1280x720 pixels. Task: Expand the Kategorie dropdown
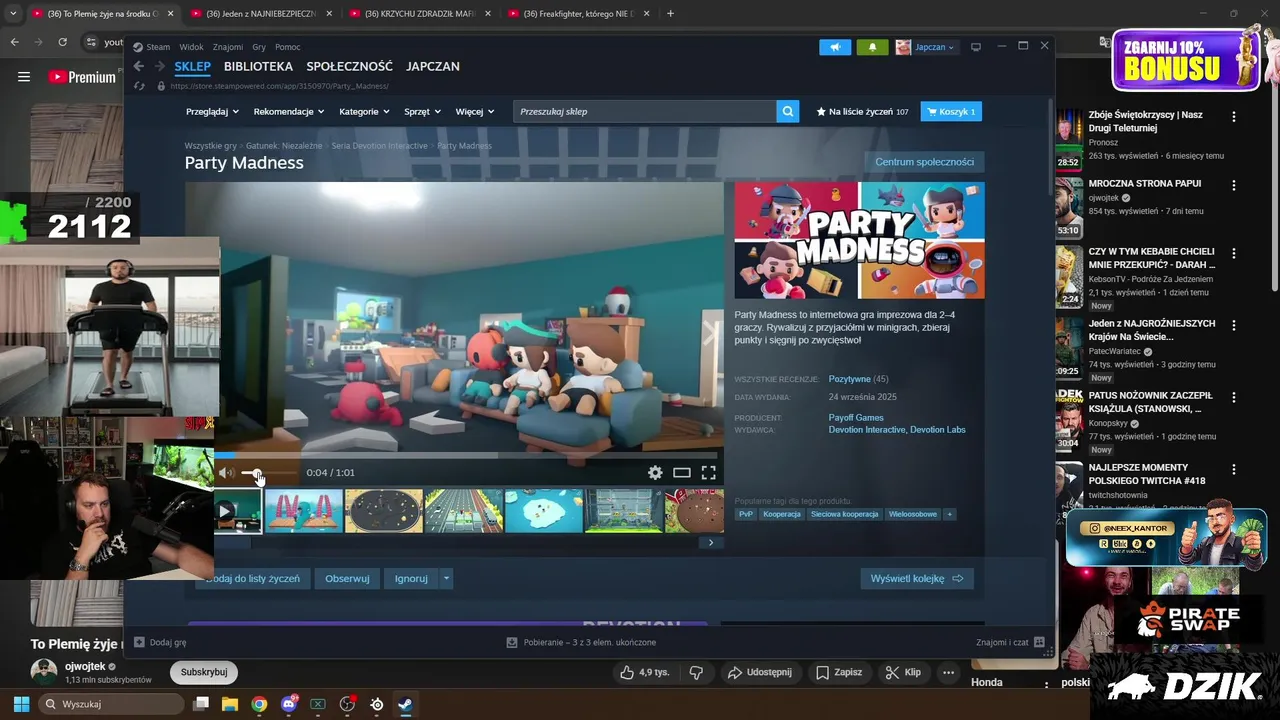365,112
